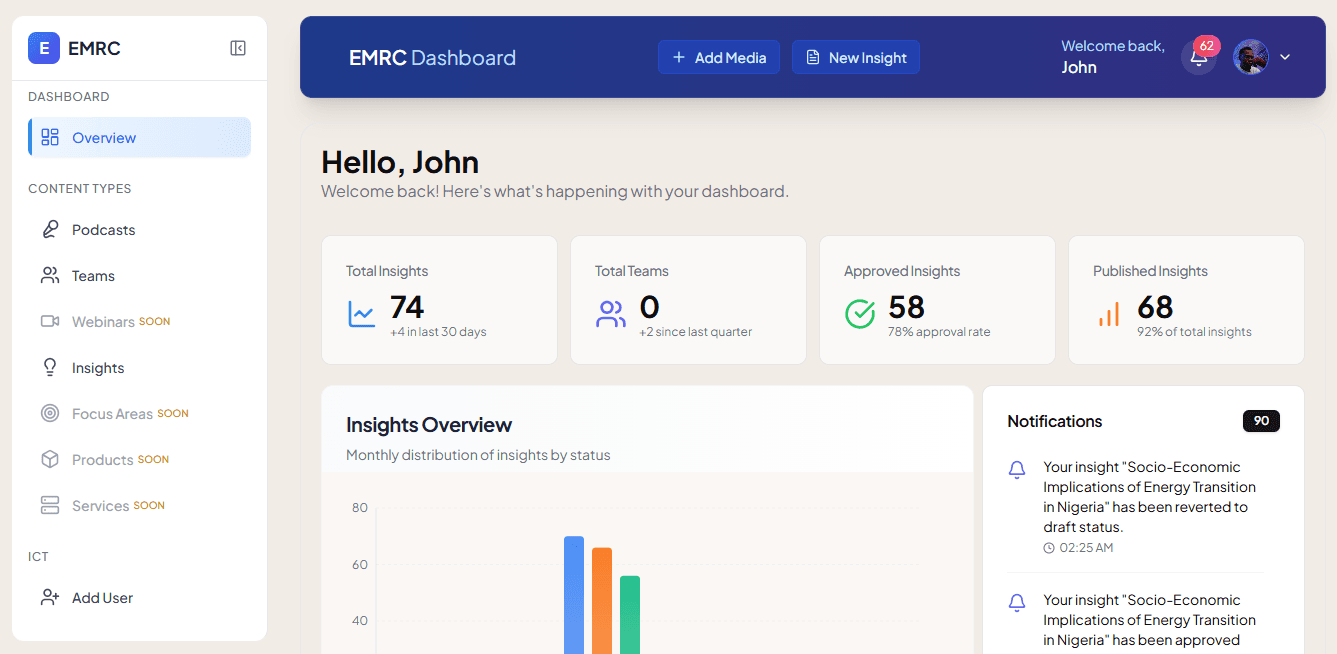Collapse the sidebar using the panel toggle
Image resolution: width=1337 pixels, height=654 pixels.
click(237, 47)
